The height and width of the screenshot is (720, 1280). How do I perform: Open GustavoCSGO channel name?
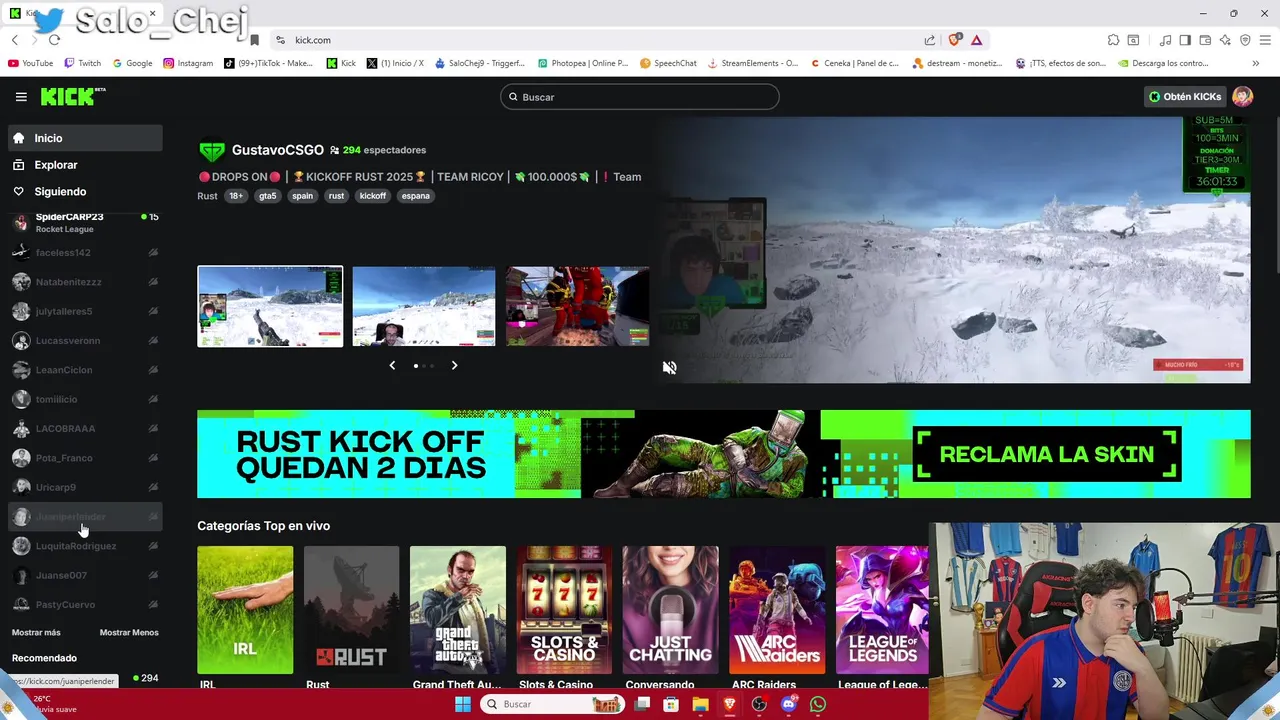click(x=278, y=150)
